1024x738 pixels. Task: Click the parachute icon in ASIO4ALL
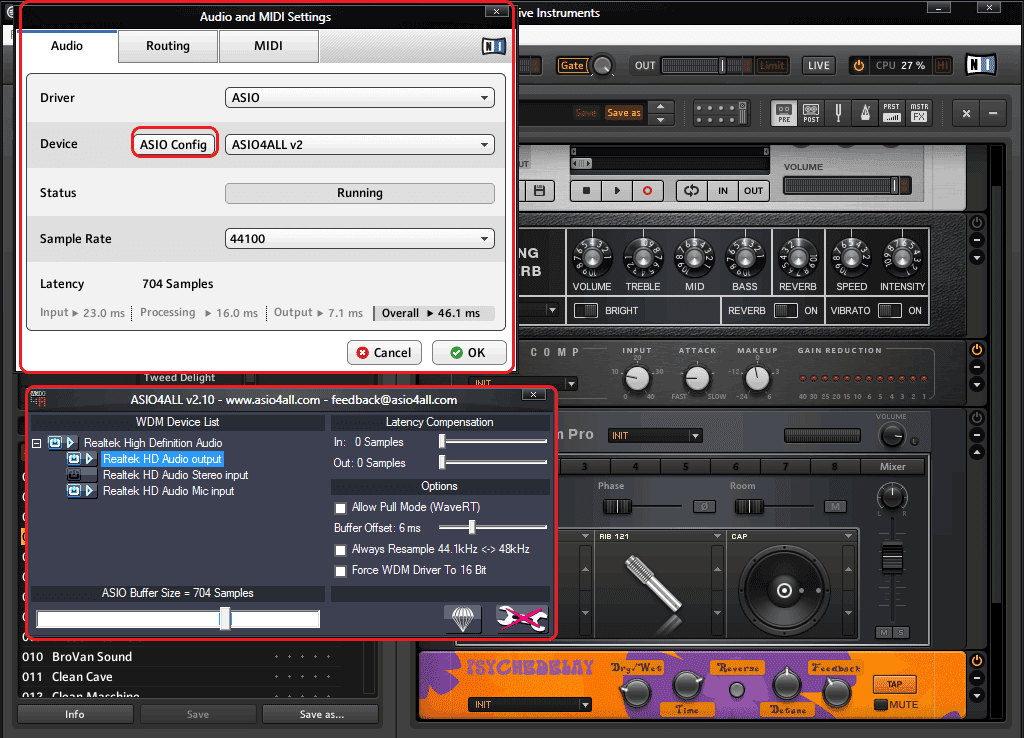[x=463, y=619]
